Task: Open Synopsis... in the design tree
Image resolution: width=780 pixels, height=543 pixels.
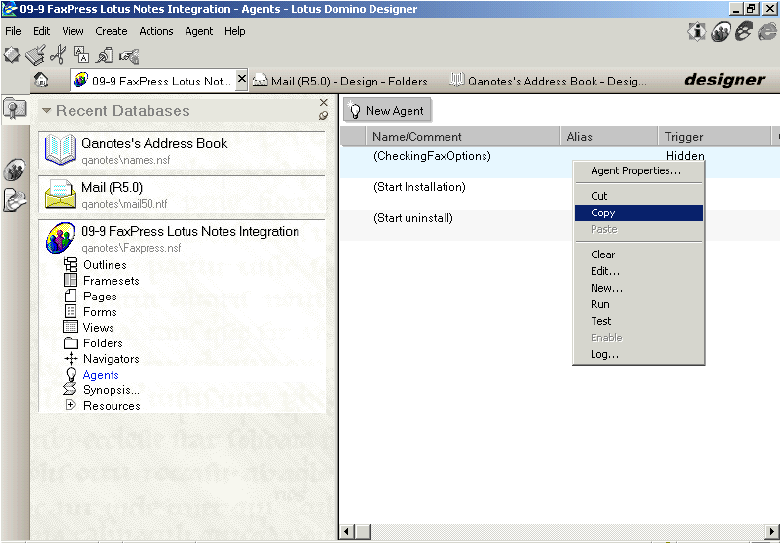Action: tap(111, 390)
